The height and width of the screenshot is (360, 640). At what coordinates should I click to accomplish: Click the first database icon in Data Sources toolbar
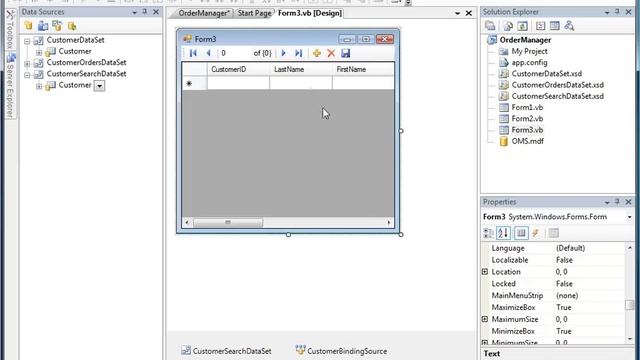coord(29,26)
